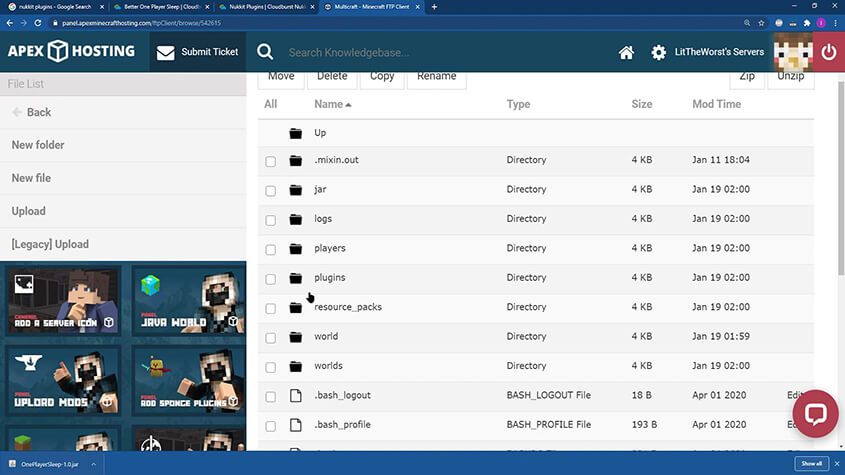Click the browser back arrow
845x475 pixels.
[10, 23]
